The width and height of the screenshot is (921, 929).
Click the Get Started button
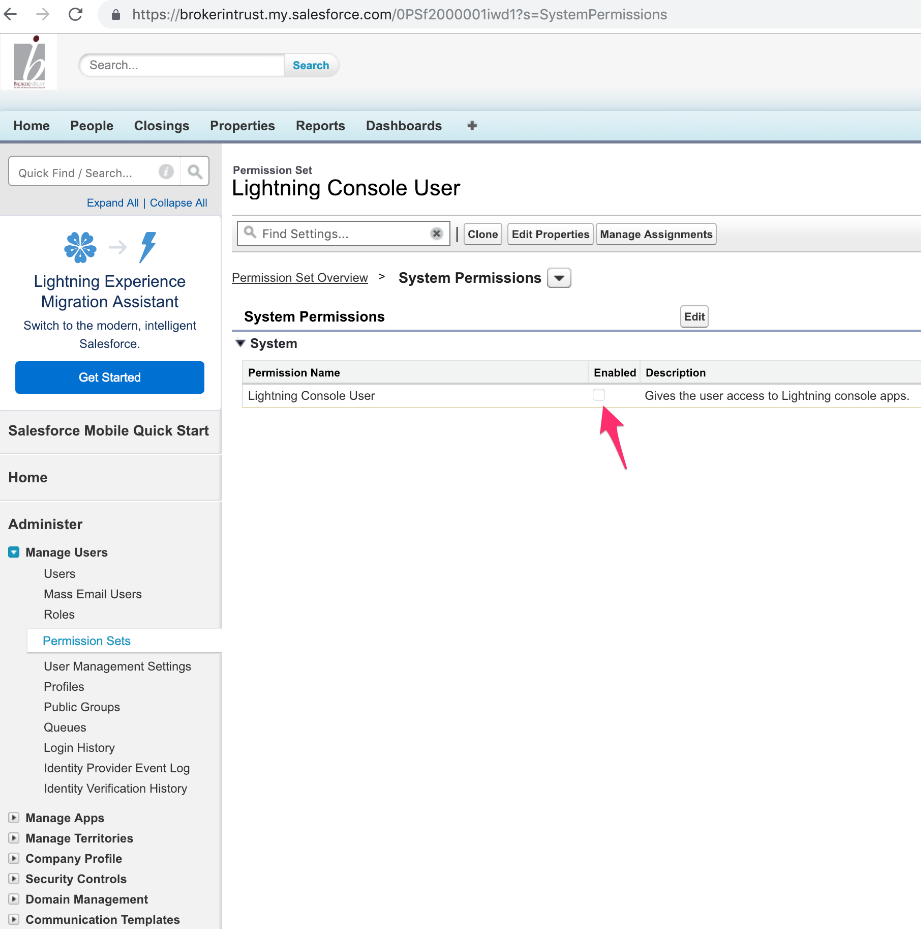(x=110, y=377)
